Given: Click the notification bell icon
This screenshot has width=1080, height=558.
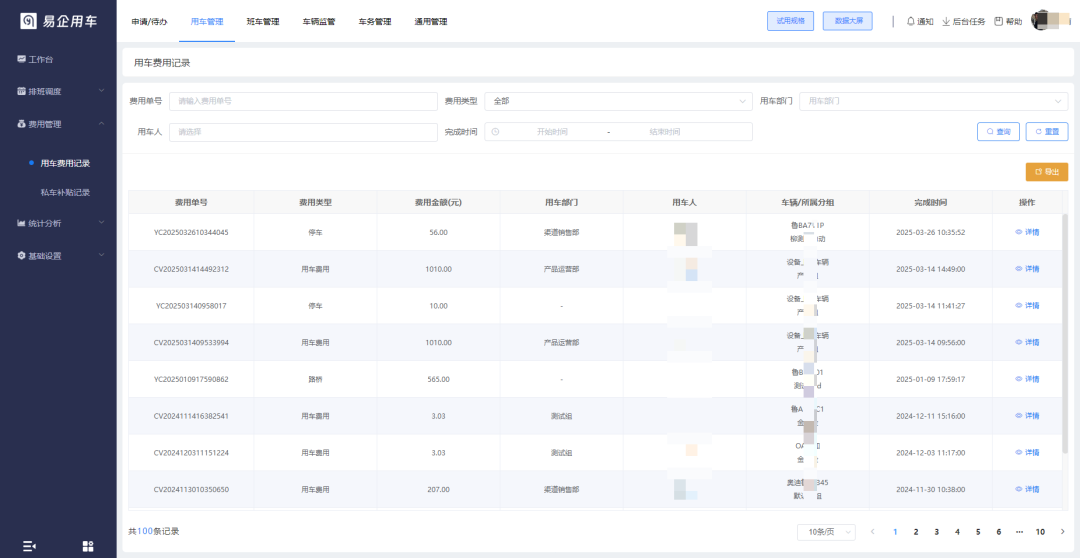Looking at the screenshot, I should tap(911, 21).
